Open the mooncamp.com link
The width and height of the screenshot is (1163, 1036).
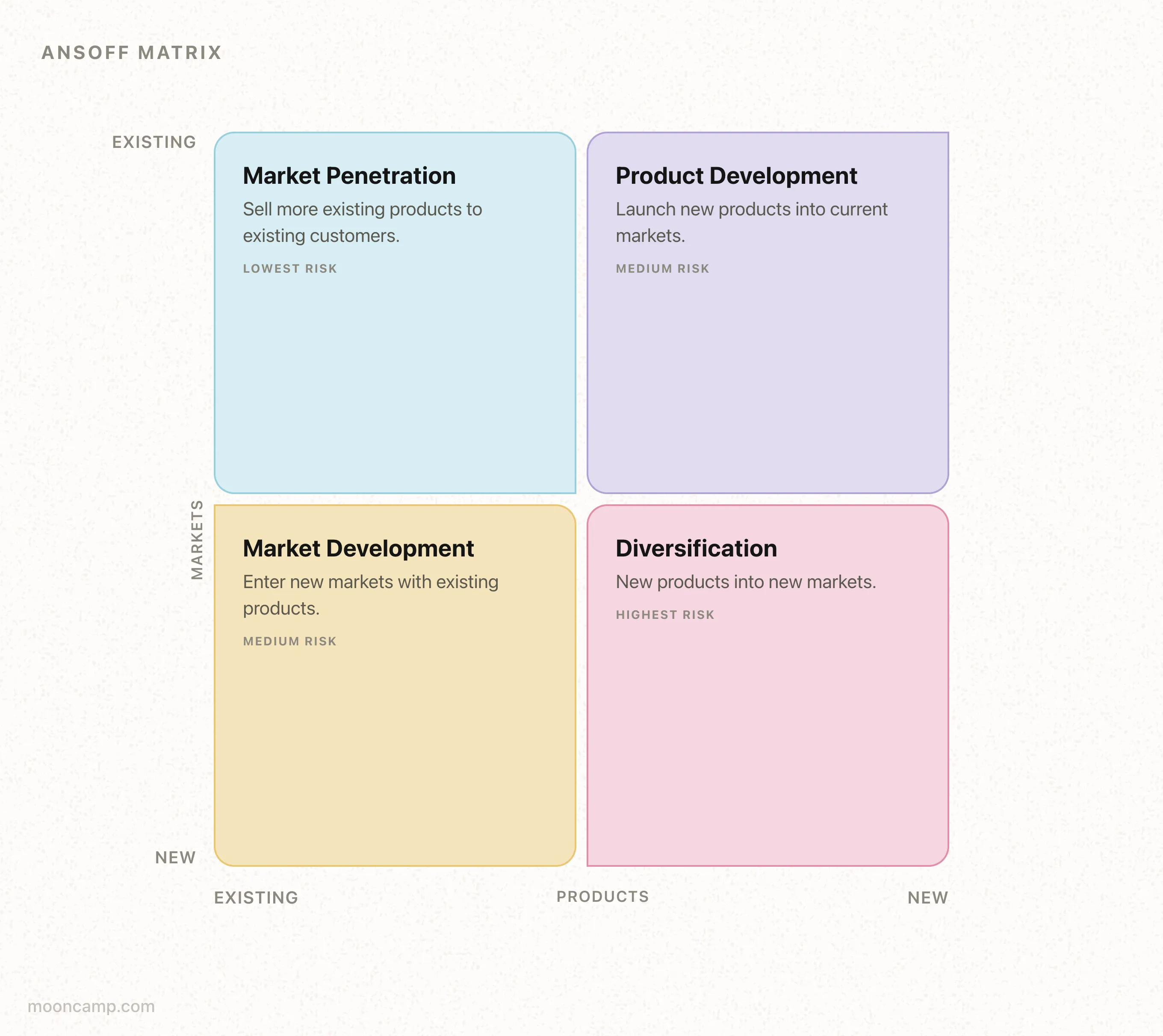coord(91,1007)
